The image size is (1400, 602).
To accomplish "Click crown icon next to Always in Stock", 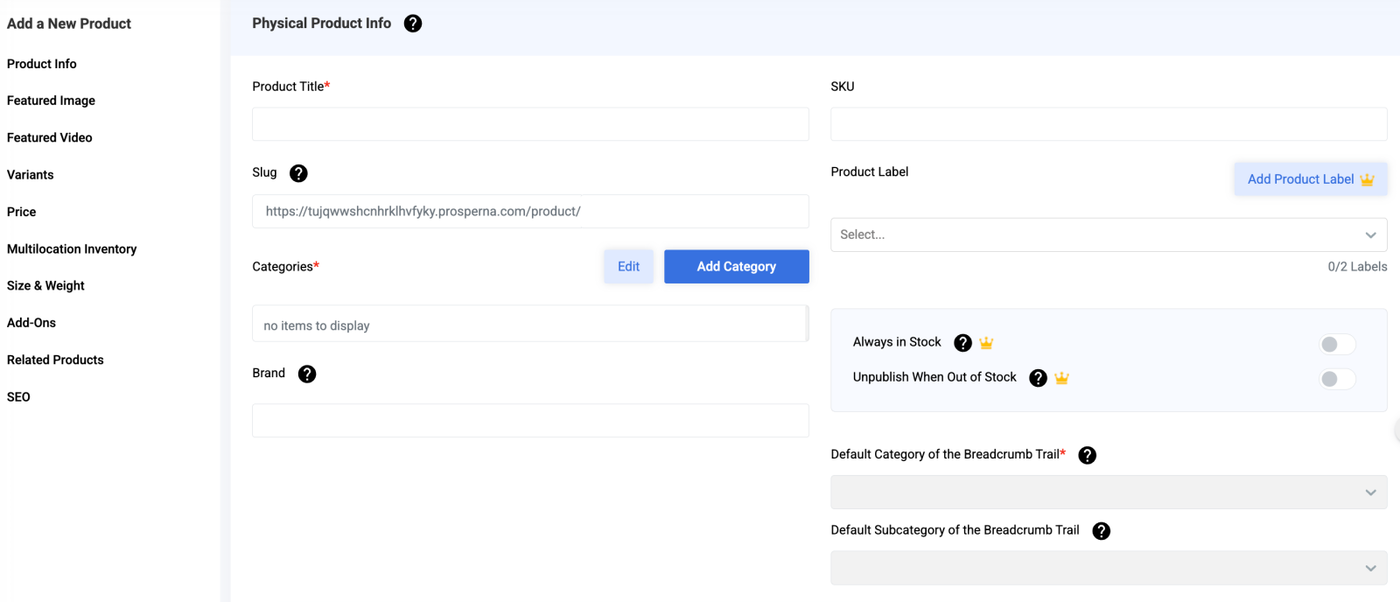I will [986, 343].
